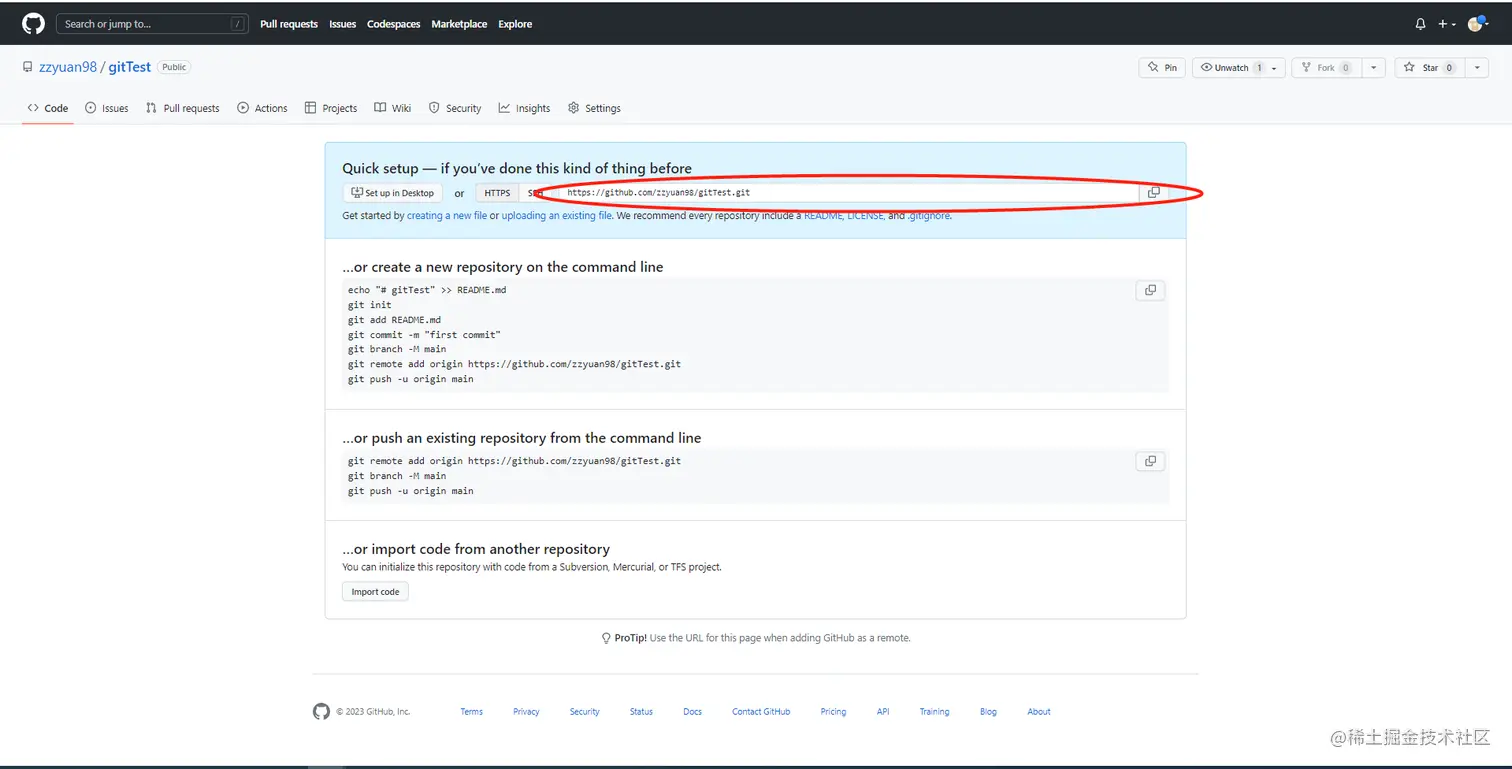Copy the push existing repository commands
The image size is (1512, 769).
click(x=1150, y=461)
